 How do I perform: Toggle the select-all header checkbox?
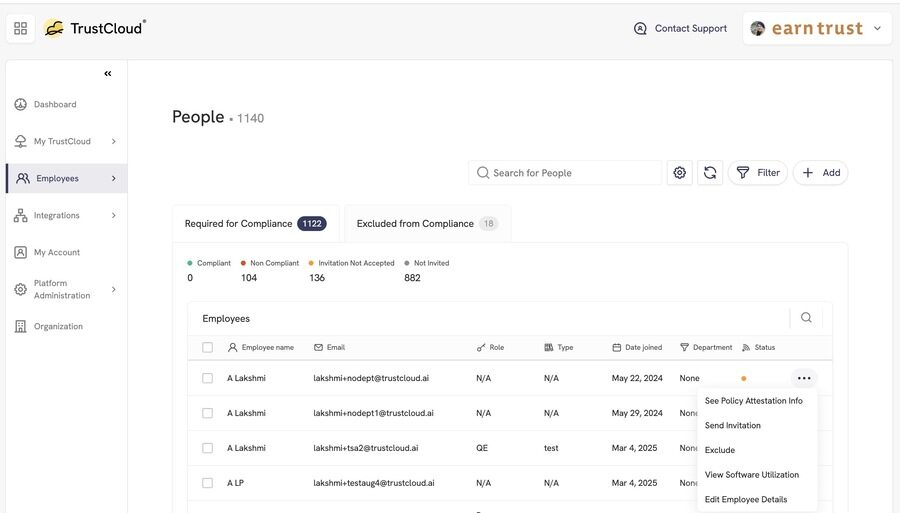point(207,347)
